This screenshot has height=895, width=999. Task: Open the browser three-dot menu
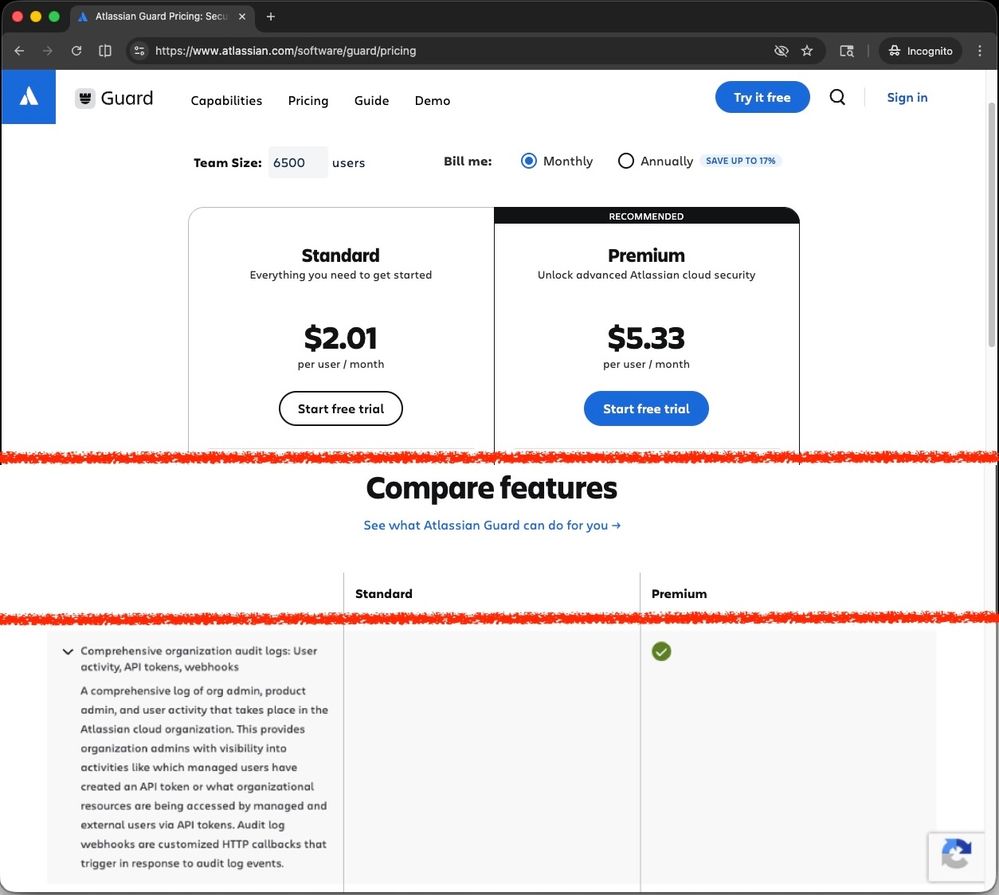tap(980, 51)
